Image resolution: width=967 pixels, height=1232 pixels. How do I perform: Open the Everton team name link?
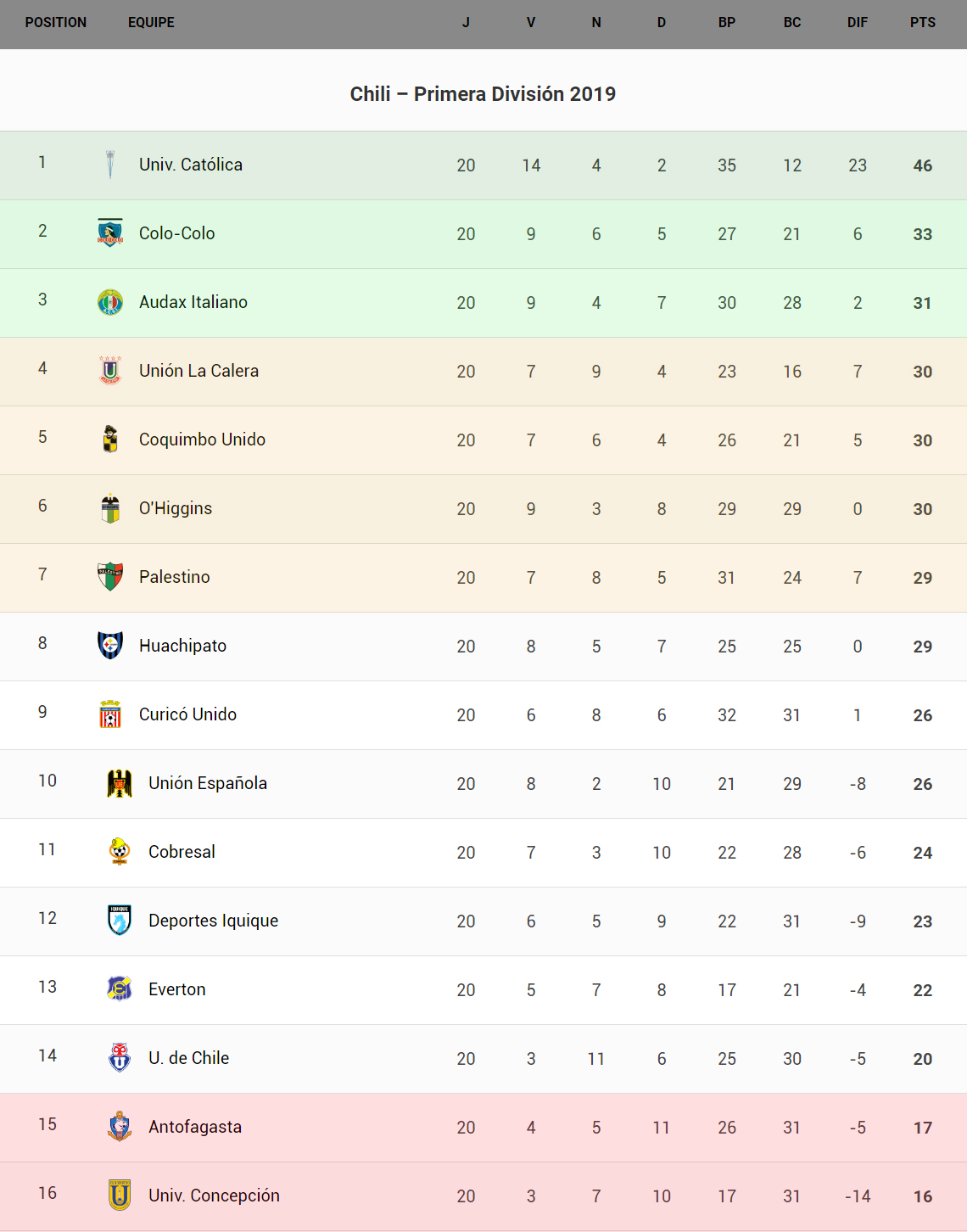point(177,989)
